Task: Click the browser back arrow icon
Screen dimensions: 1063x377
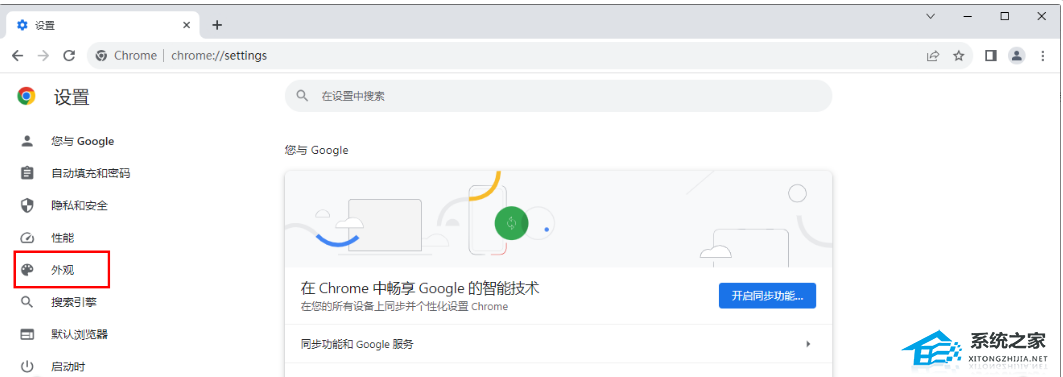Action: pos(18,56)
